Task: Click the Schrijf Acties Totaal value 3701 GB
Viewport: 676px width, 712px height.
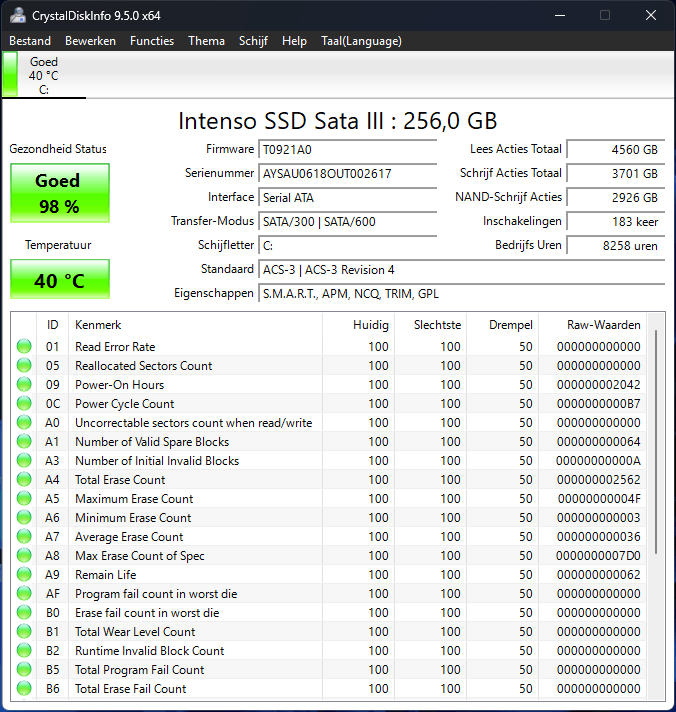Action: click(x=616, y=173)
